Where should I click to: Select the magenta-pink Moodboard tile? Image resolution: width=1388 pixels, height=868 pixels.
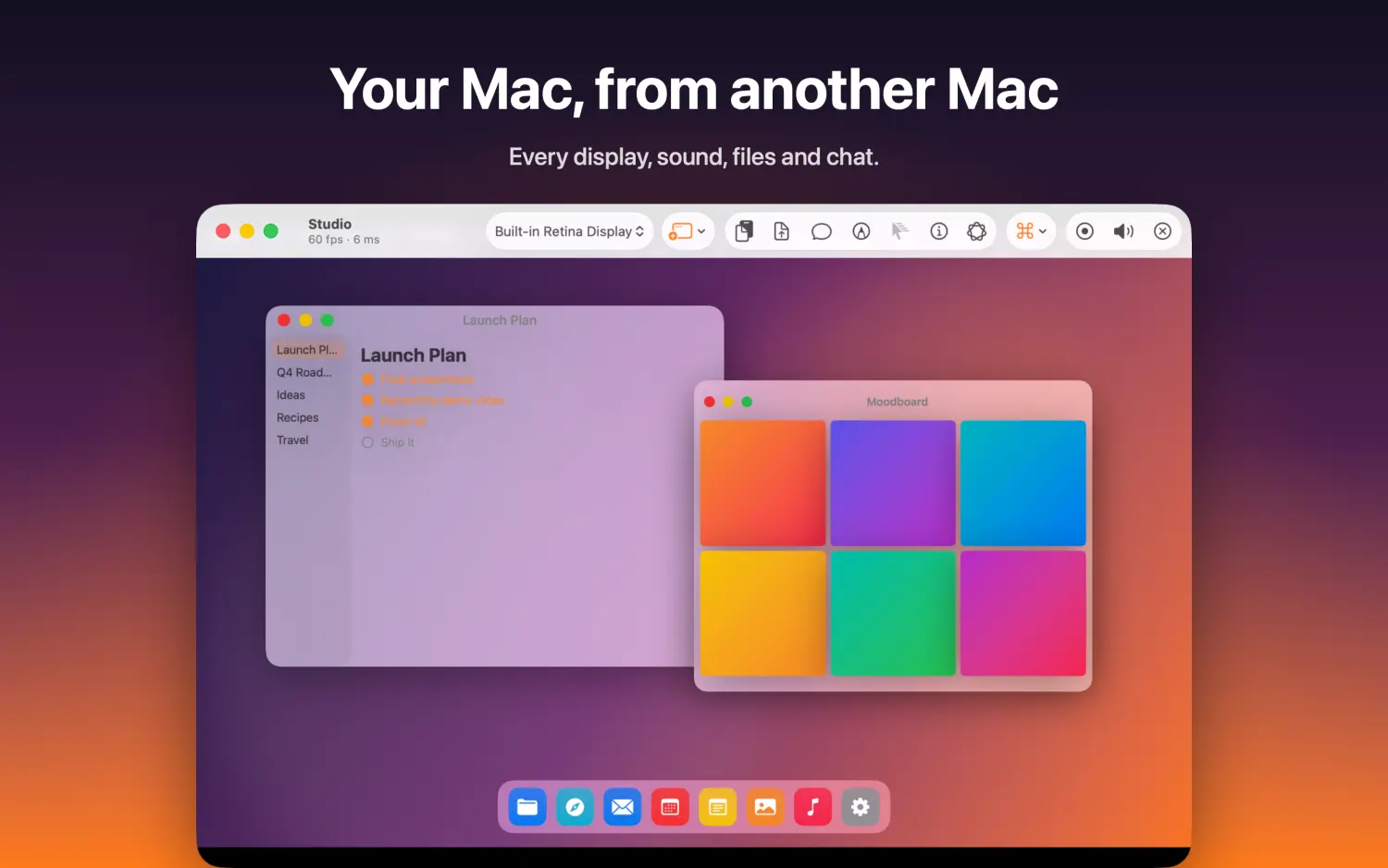coord(1023,614)
